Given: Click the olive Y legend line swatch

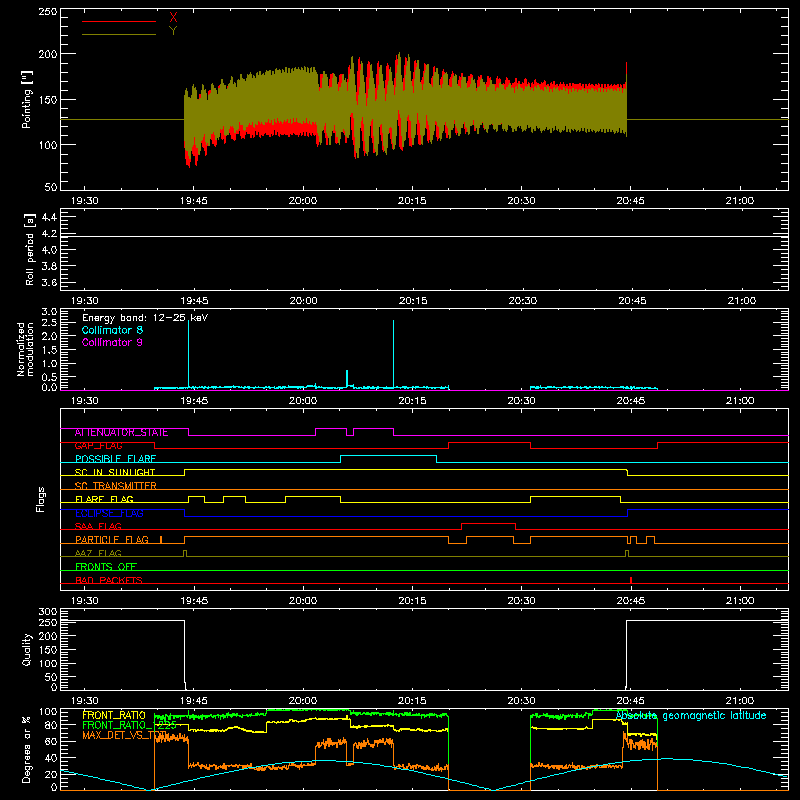Looking at the screenshot, I should point(119,35).
